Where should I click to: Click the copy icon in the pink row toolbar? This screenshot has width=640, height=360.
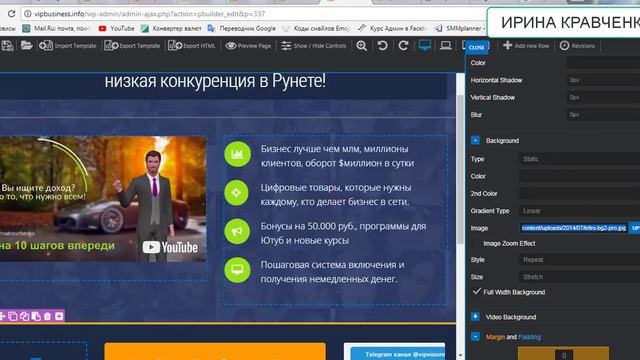click(x=13, y=316)
